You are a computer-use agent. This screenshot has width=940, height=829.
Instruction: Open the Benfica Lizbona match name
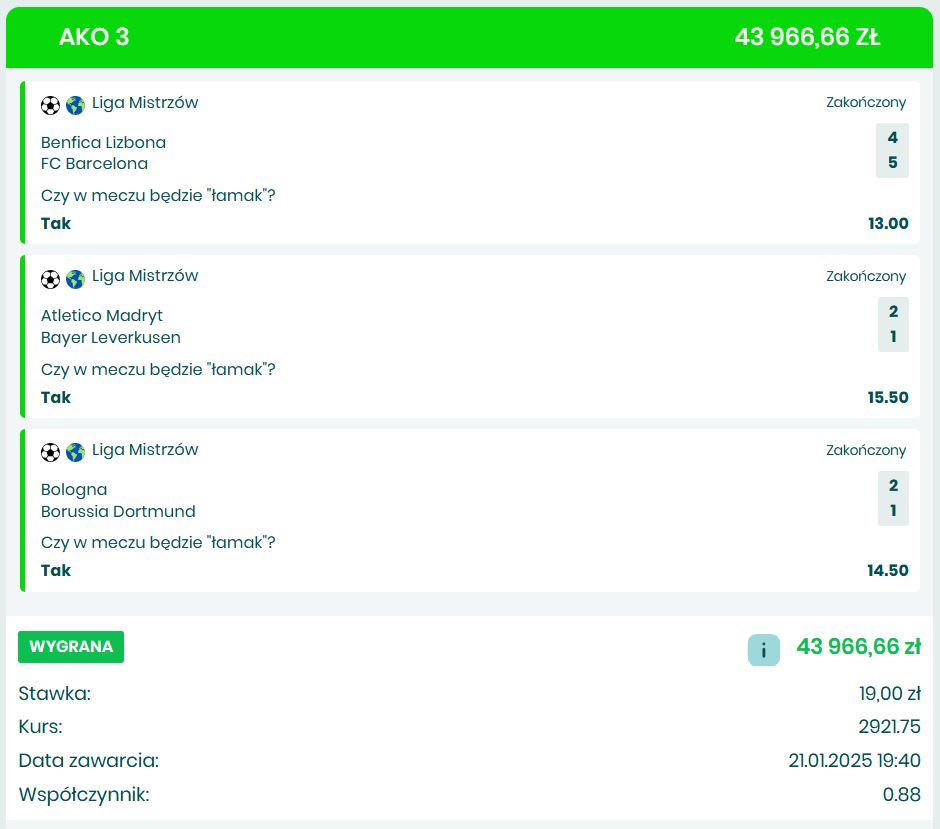(x=103, y=142)
